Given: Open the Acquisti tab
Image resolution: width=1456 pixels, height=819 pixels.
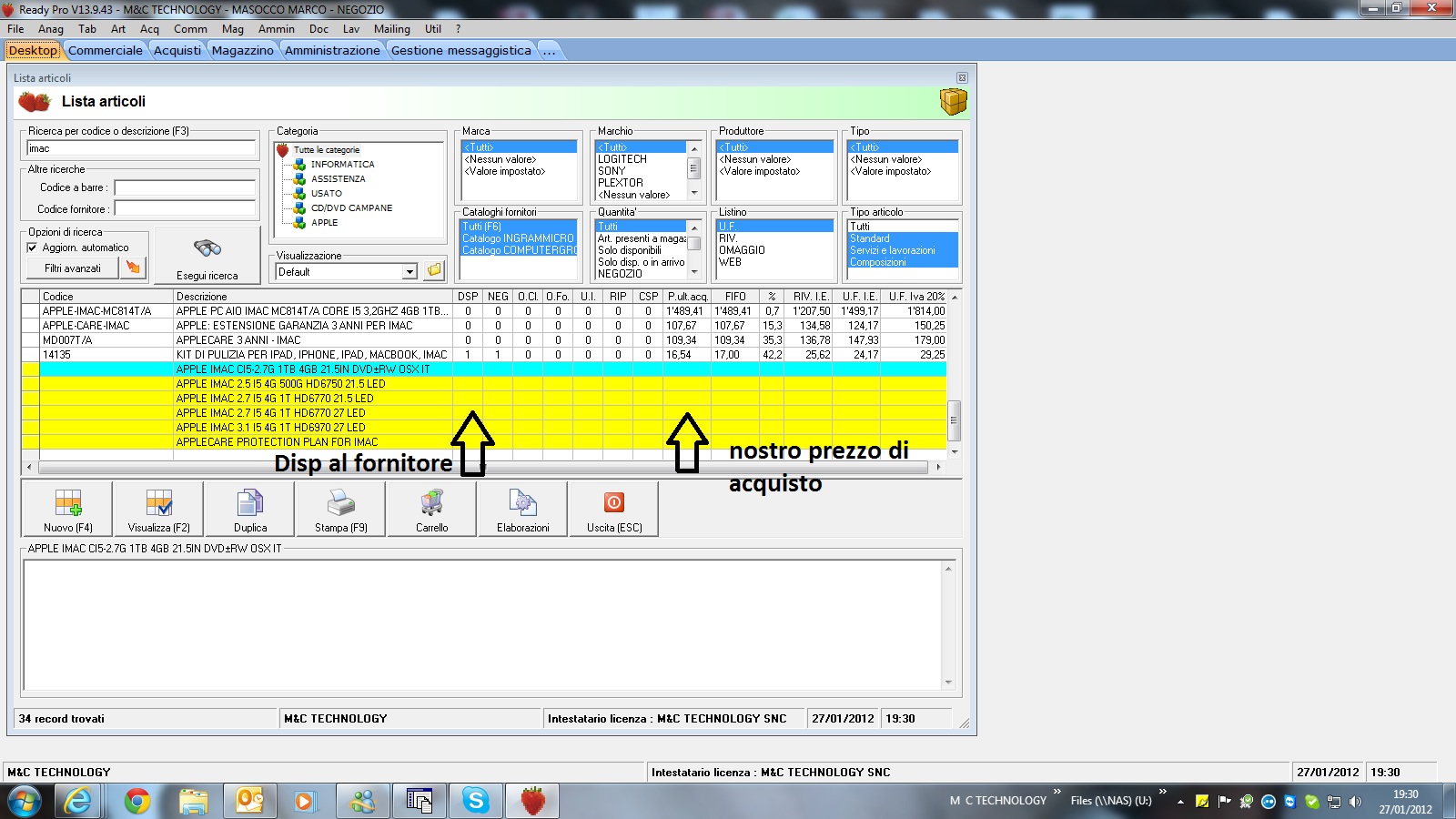Looking at the screenshot, I should click(x=177, y=51).
